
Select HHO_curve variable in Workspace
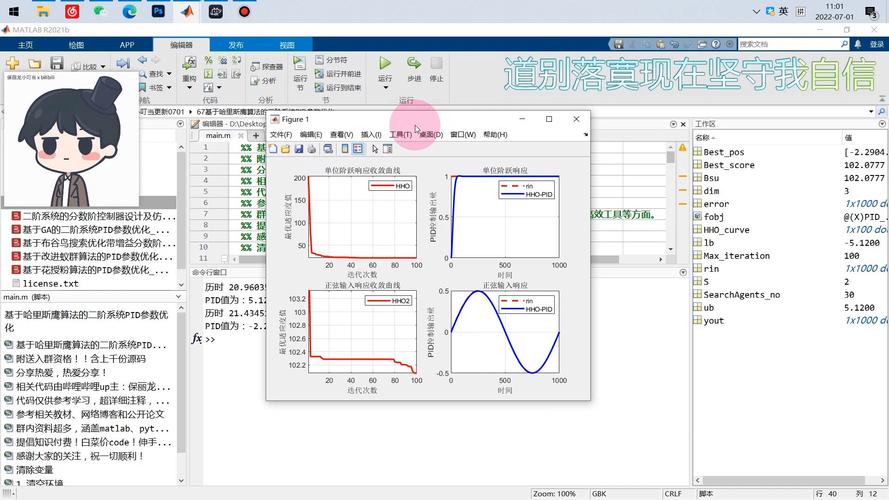pos(726,230)
